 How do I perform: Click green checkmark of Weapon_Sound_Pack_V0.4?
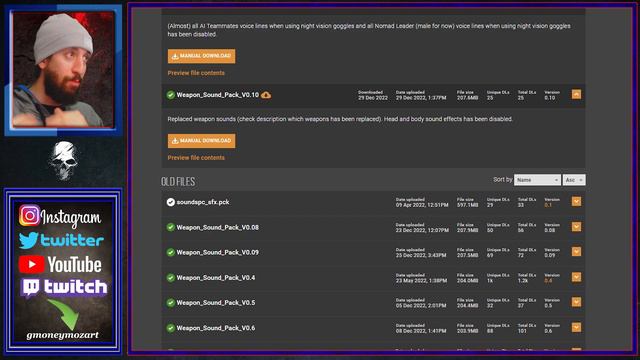171,278
